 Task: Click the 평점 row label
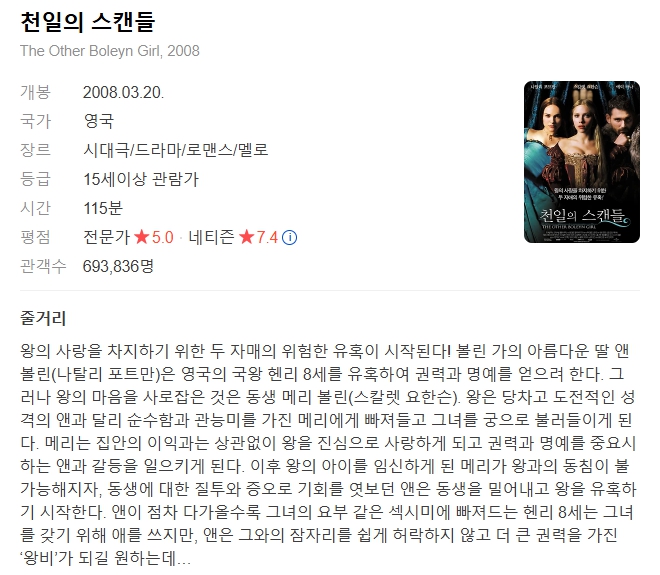coord(35,237)
